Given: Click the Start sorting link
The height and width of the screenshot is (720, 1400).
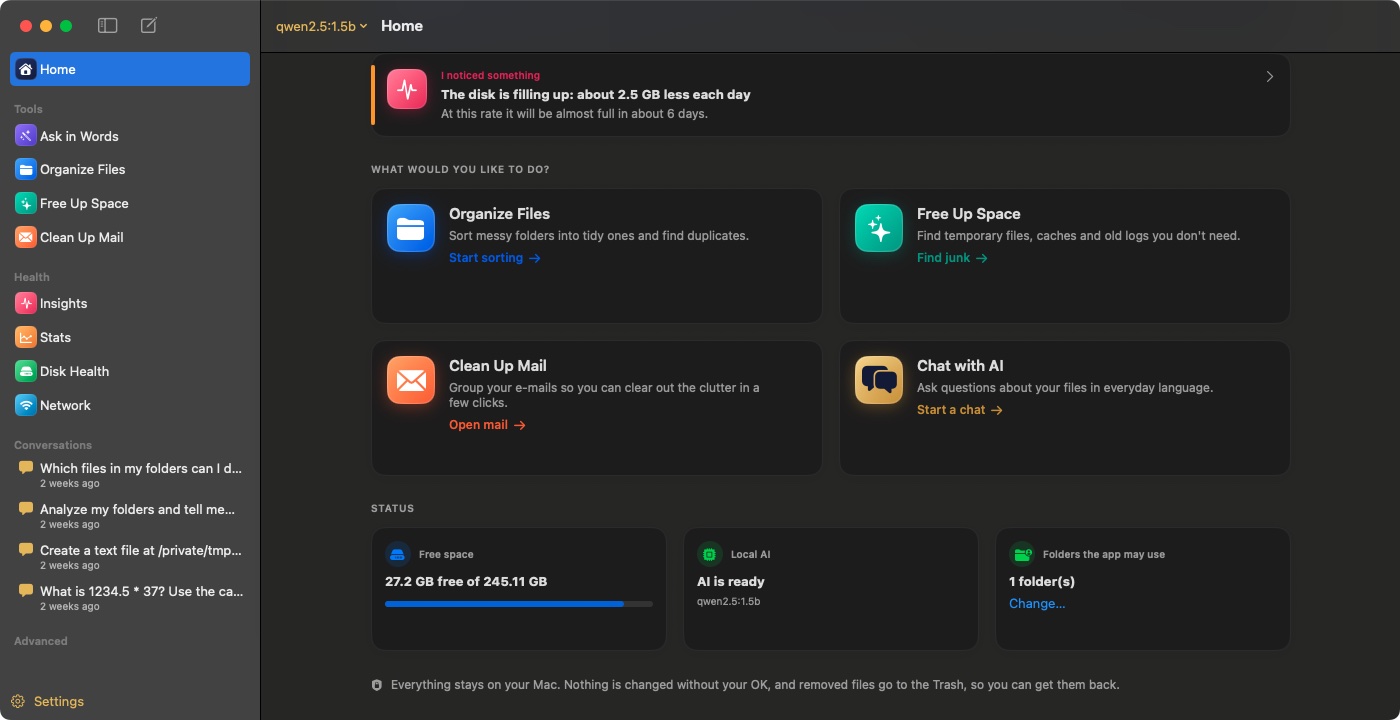Looking at the screenshot, I should [494, 258].
